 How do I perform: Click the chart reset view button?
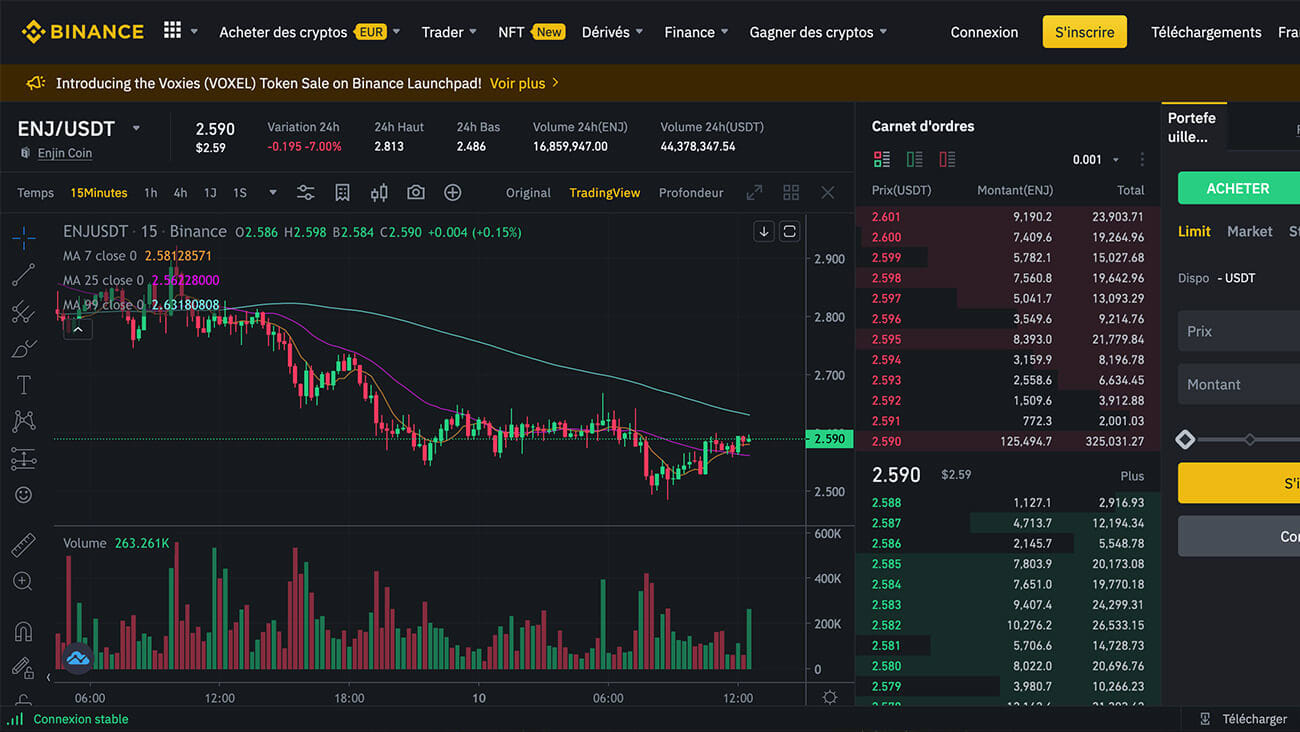tap(789, 231)
